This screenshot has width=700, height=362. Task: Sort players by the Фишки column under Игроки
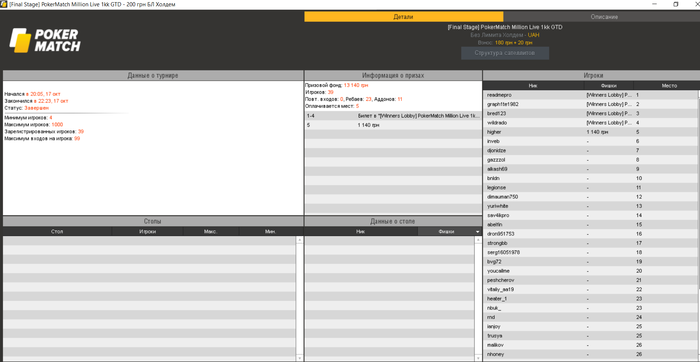pyautogui.click(x=608, y=85)
